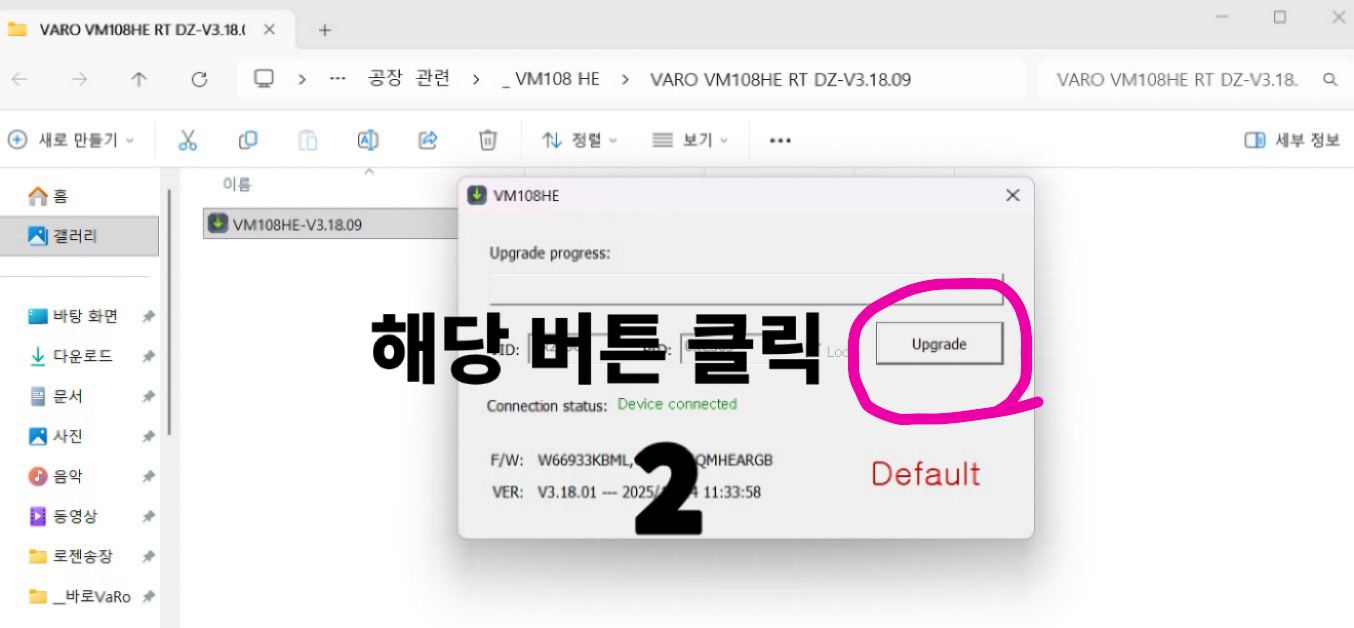The height and width of the screenshot is (628, 1354).
Task: Expand chevron after the PC icon
Action: pos(301,78)
